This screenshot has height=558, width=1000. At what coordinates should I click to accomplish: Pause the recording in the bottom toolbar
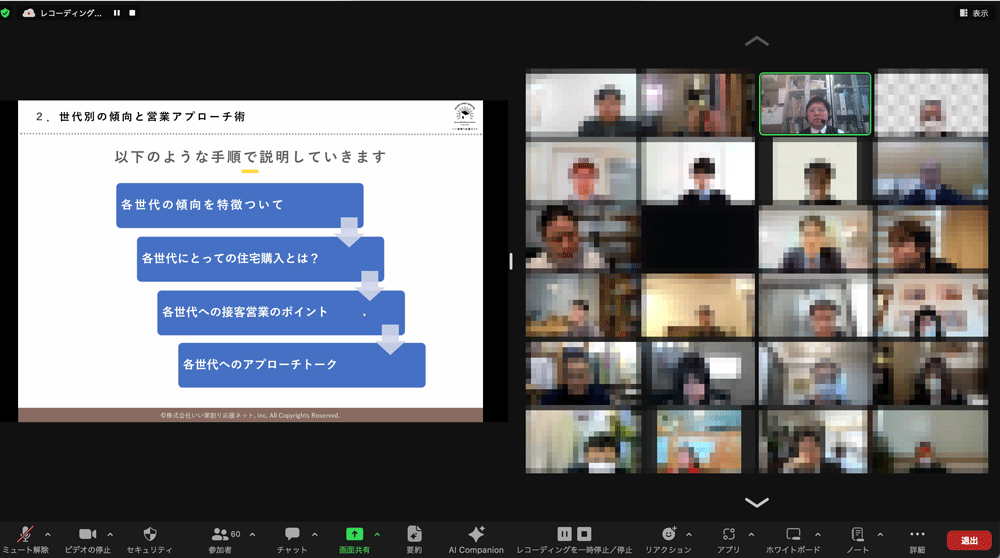(564, 534)
